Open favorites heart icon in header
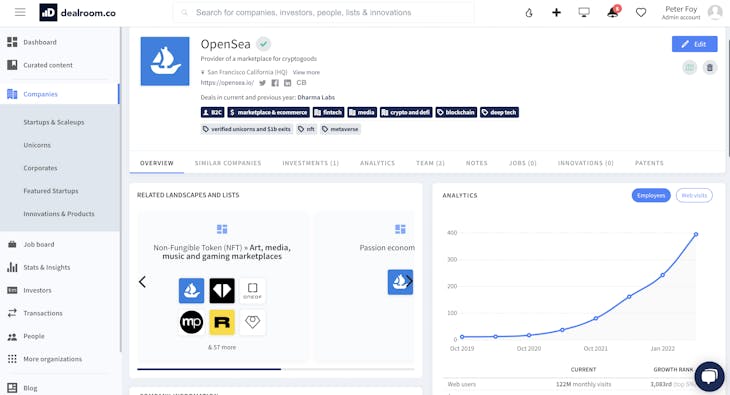This screenshot has width=730, height=395. (x=641, y=13)
